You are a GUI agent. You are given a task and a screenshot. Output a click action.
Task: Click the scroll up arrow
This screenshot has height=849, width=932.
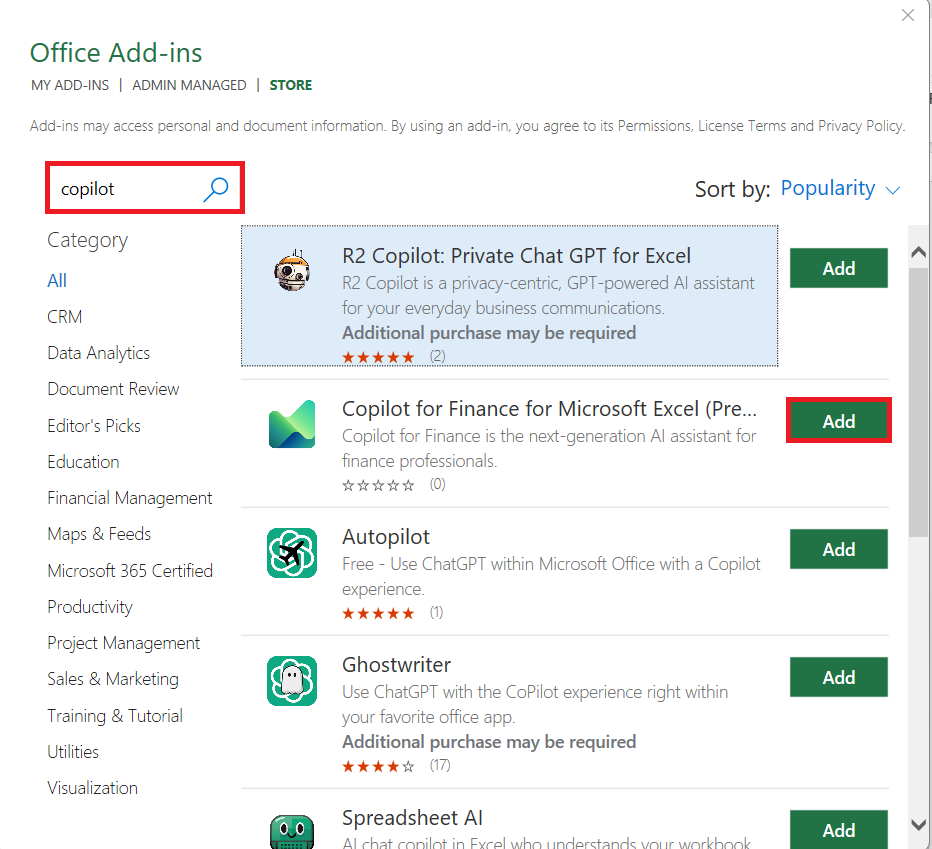pos(918,251)
